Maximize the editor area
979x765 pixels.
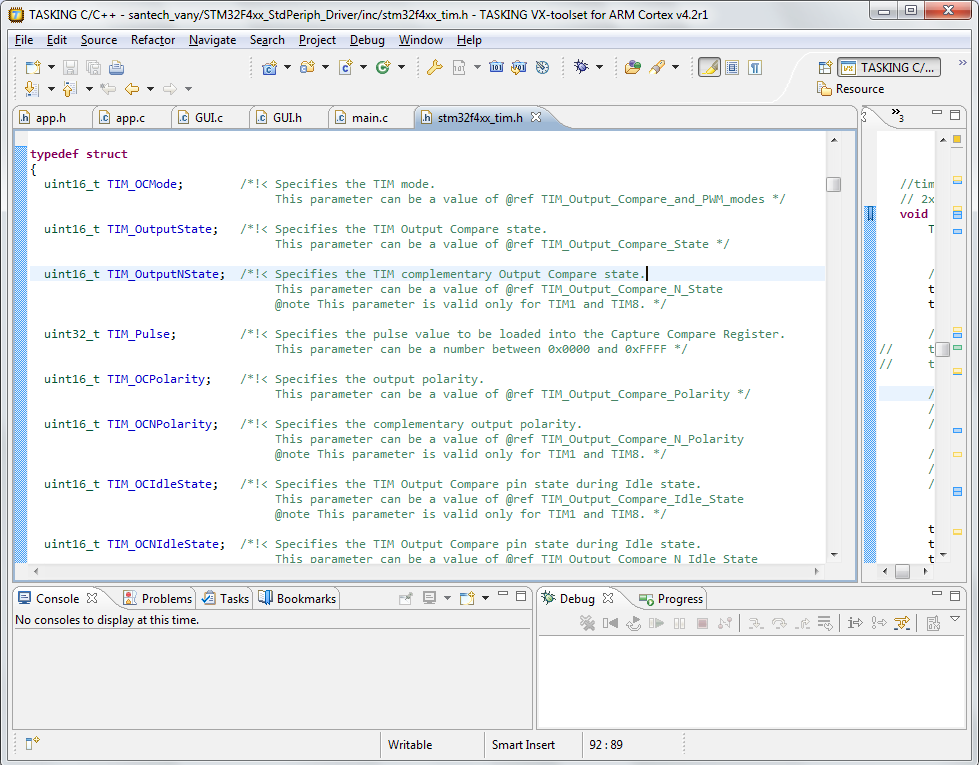pyautogui.click(x=955, y=114)
